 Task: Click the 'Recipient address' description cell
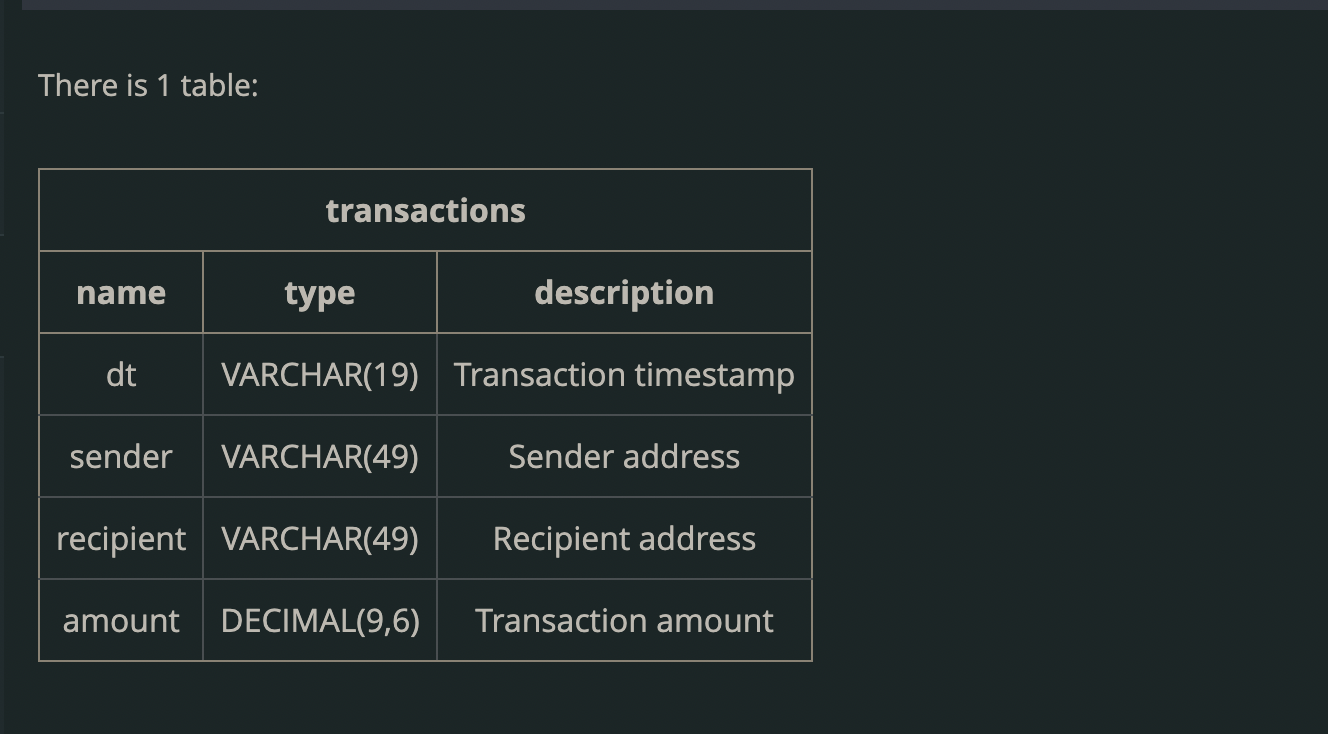(x=624, y=539)
